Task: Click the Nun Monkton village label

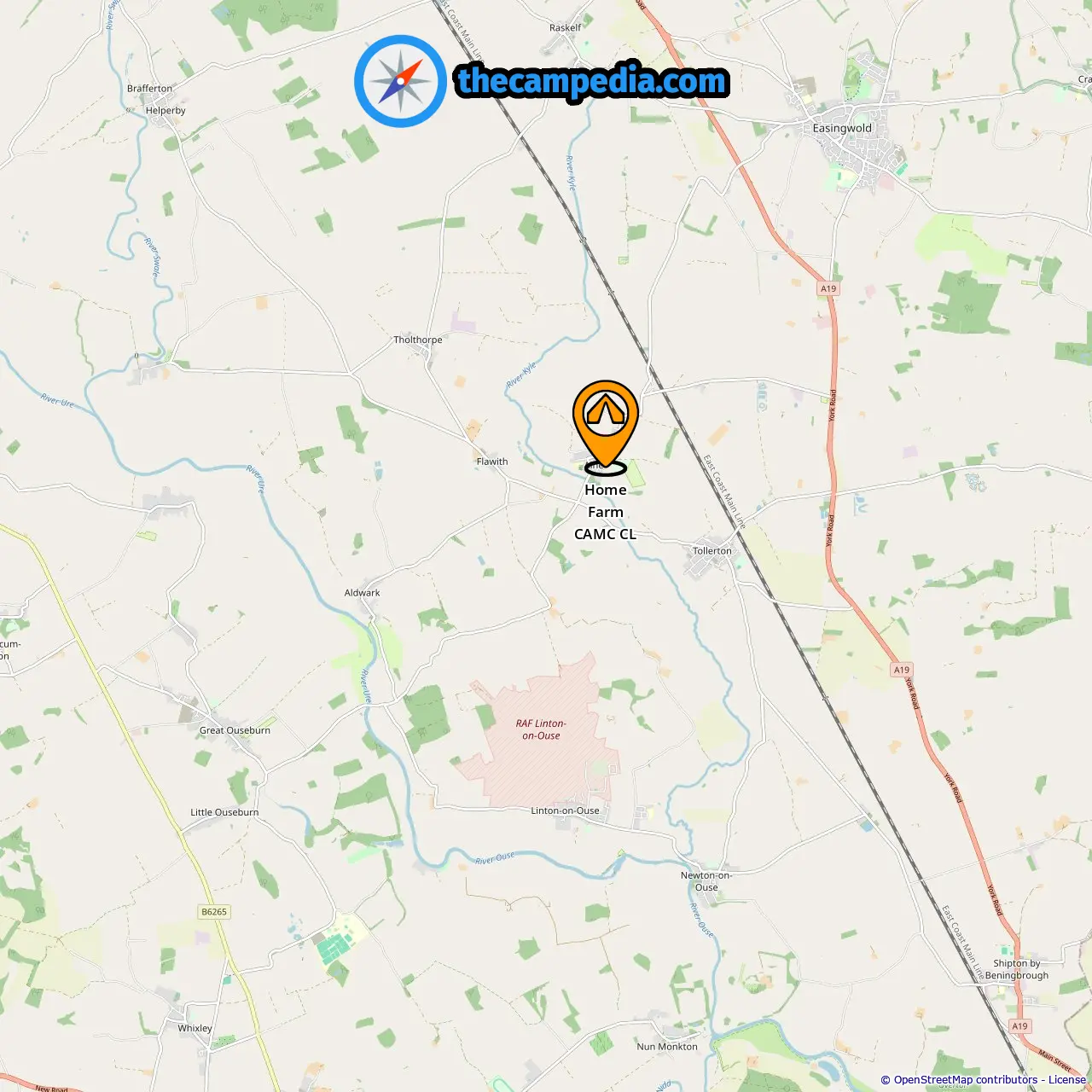Action: point(667,1047)
